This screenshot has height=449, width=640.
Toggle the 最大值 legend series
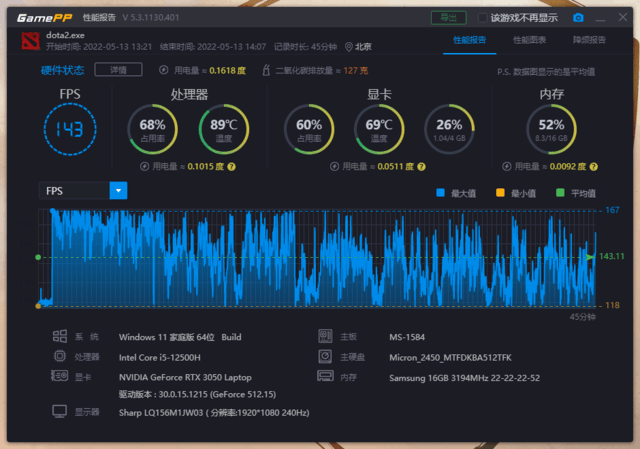441,193
